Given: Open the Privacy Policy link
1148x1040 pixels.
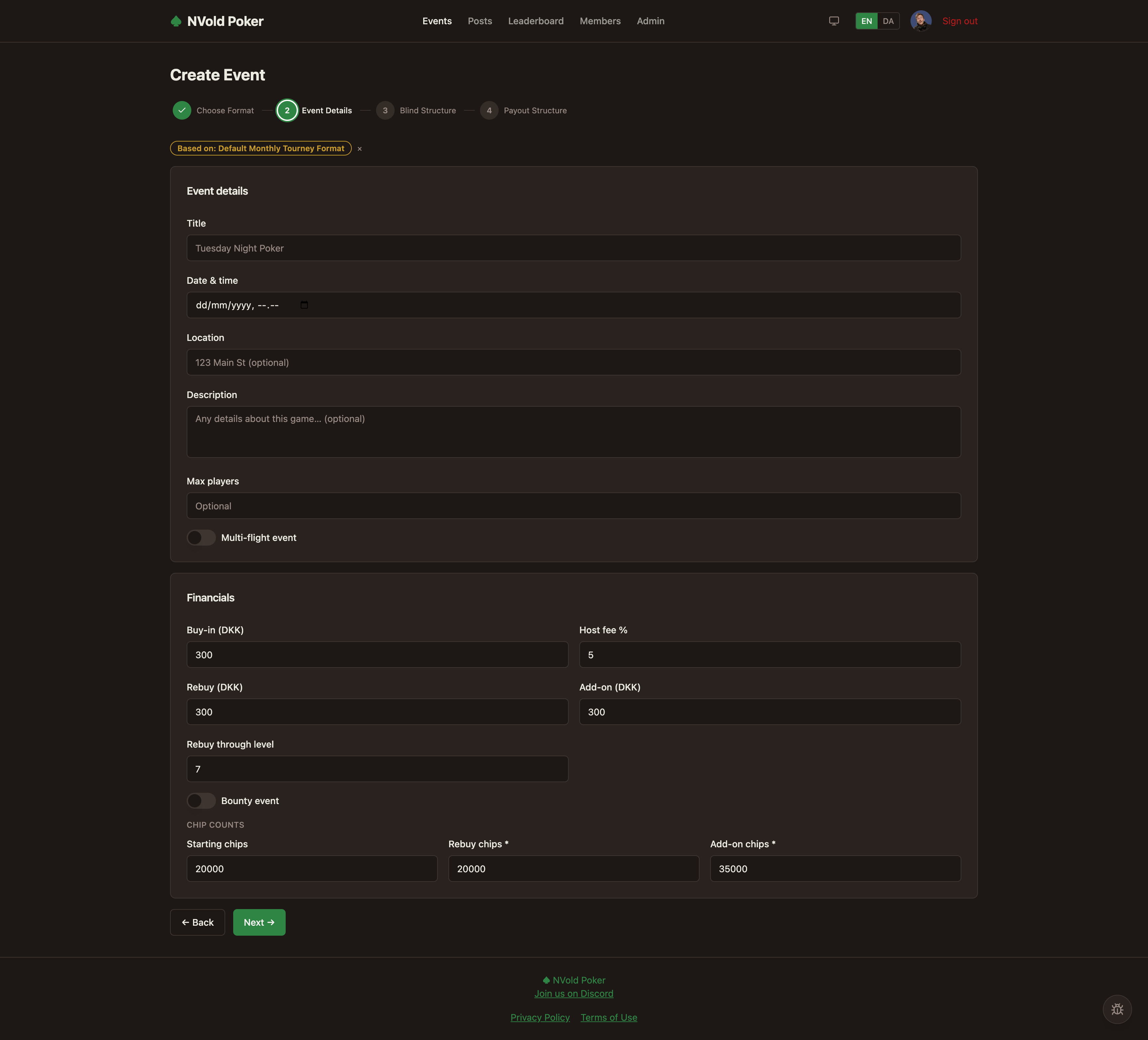Looking at the screenshot, I should (540, 1017).
